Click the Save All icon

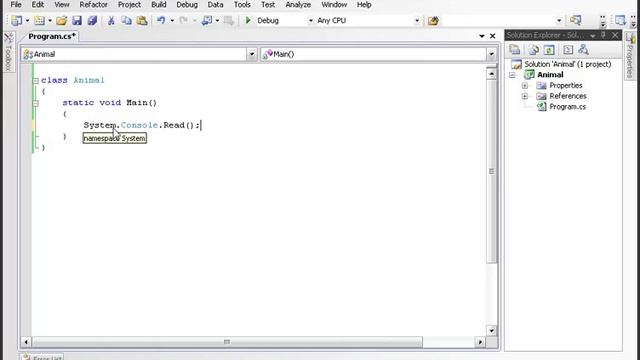(x=92, y=20)
